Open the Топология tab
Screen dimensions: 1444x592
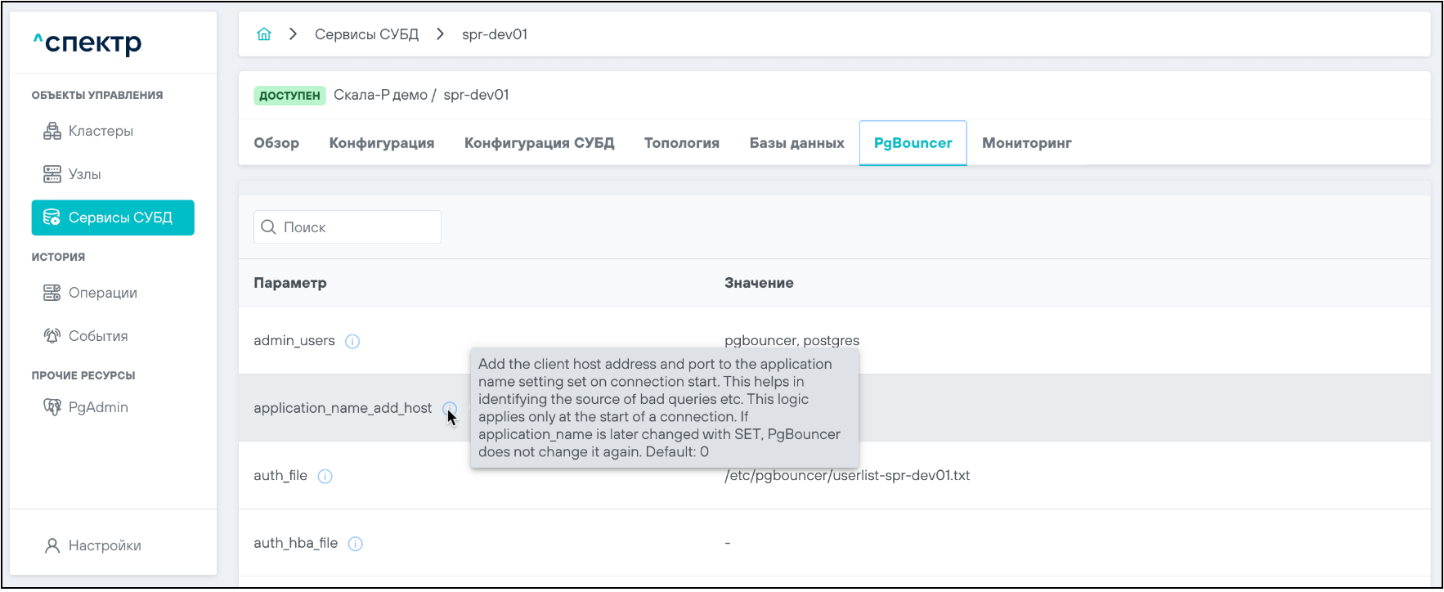(x=681, y=143)
